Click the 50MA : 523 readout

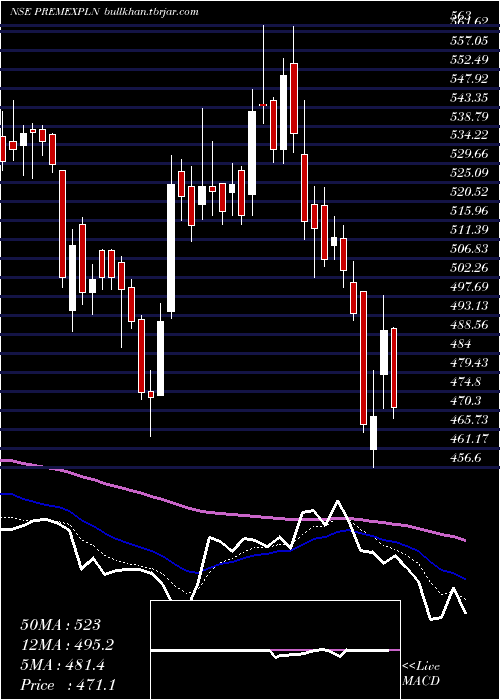click(x=60, y=625)
